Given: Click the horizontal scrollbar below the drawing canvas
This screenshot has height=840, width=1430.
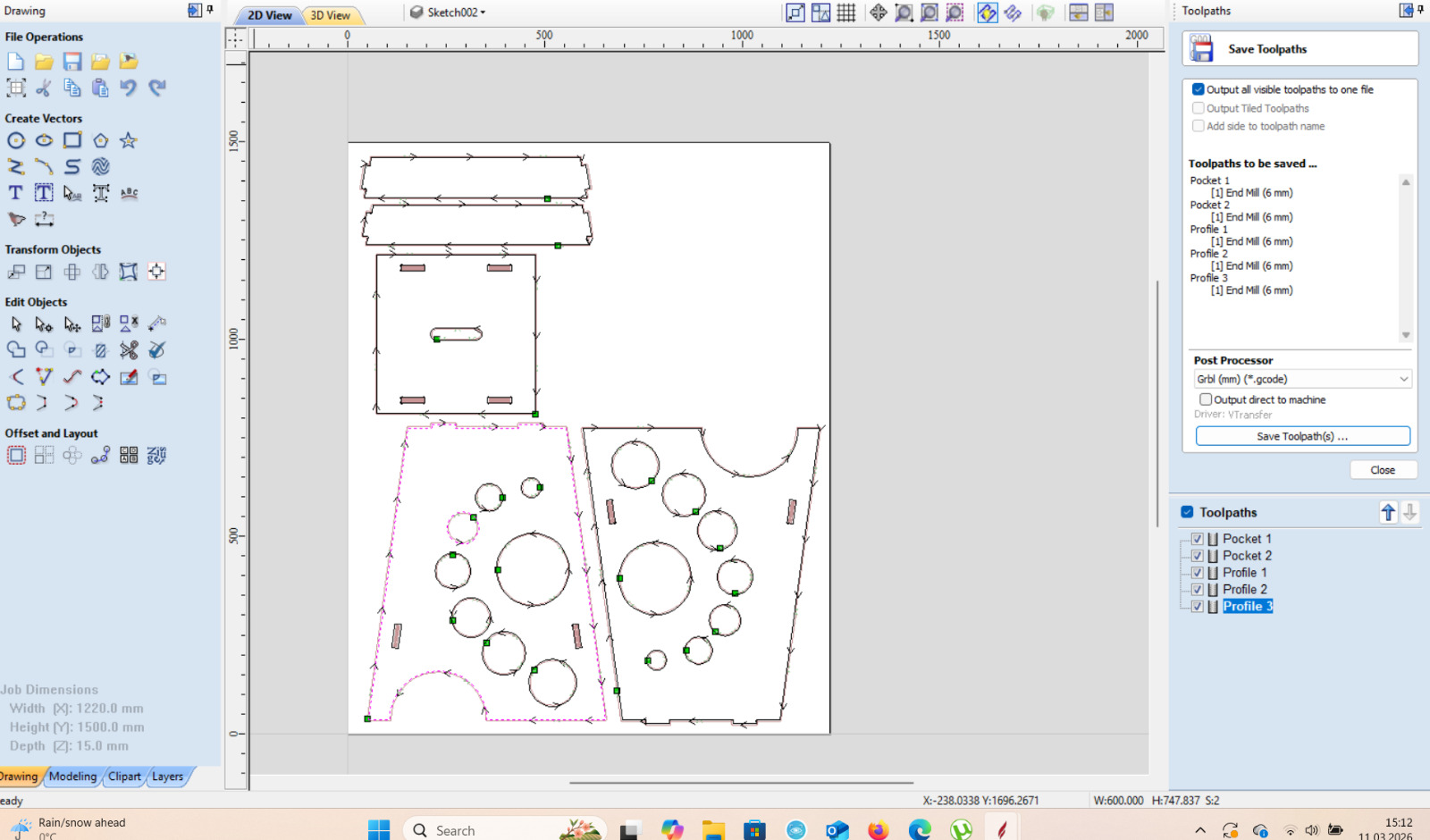Looking at the screenshot, I should pos(741,783).
